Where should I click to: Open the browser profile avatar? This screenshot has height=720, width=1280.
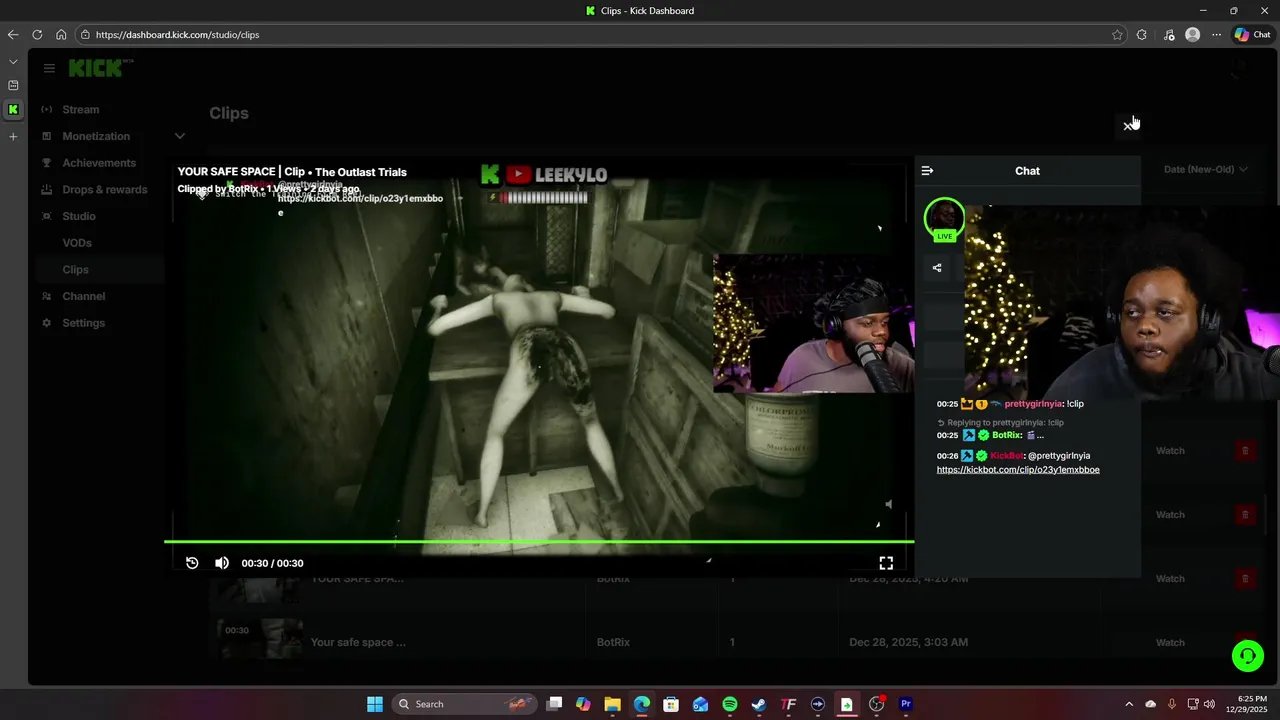click(1192, 34)
